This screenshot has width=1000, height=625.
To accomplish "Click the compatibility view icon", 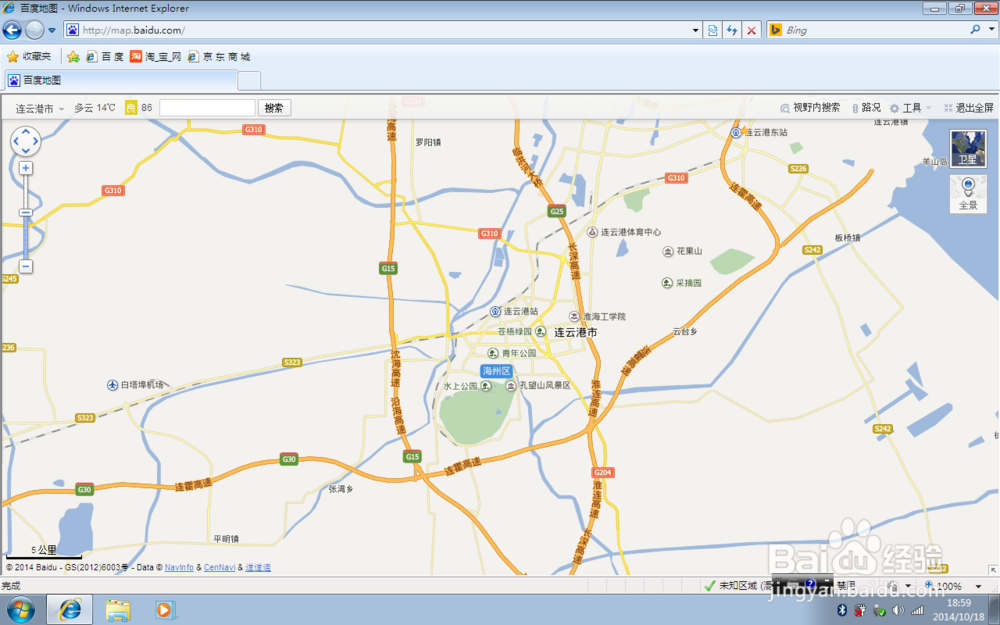I will tap(712, 30).
